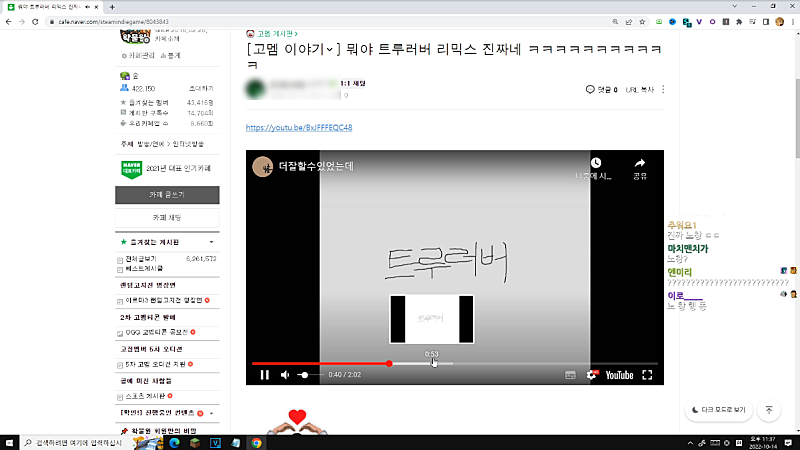Viewport: 800px width, 450px height.
Task: Collapse the 즐겨찾는 게시판 section arrow
Action: pos(212,242)
